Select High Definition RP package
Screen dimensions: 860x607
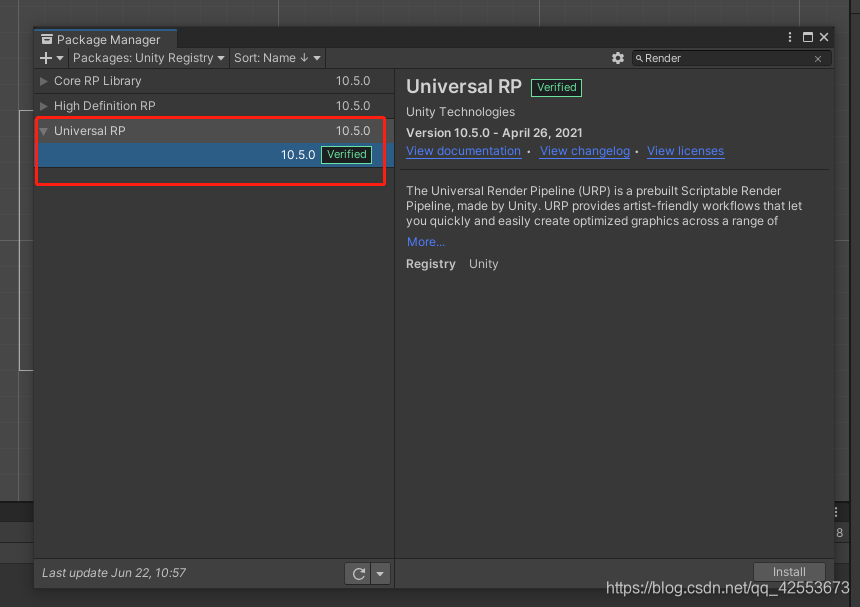[x=214, y=106]
